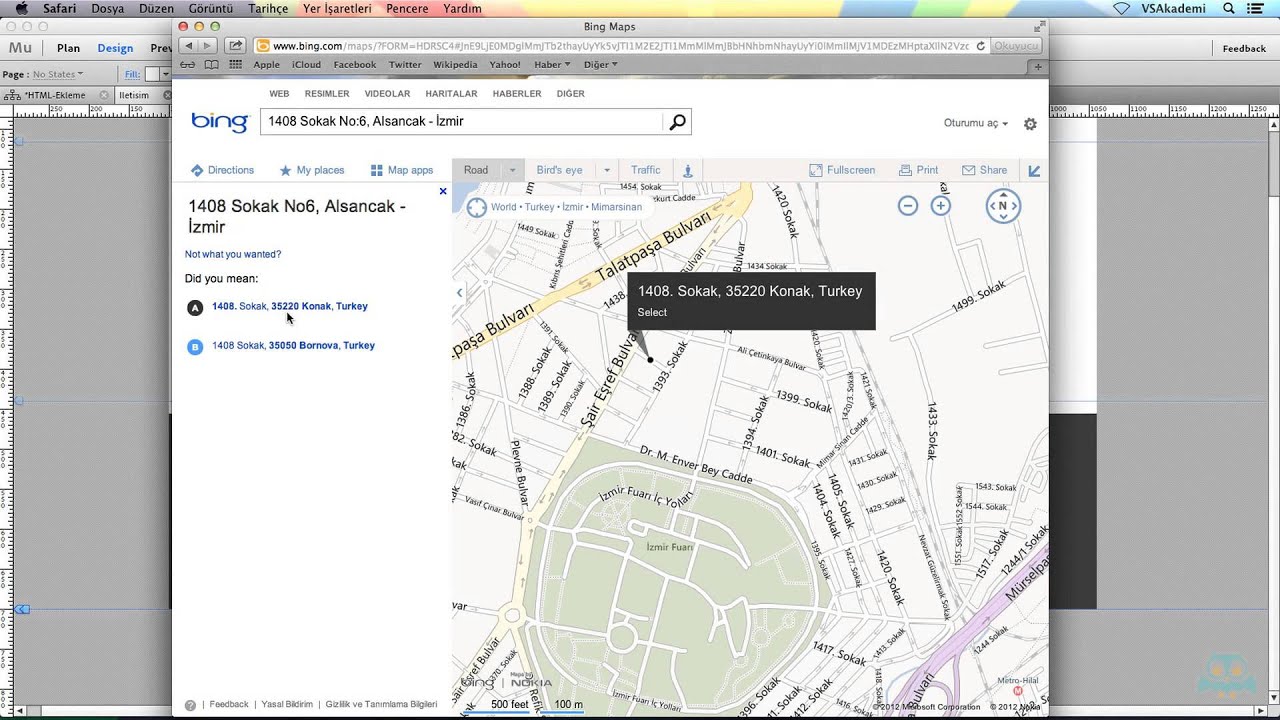The height and width of the screenshot is (720, 1280).
Task: Zoom out the map with the minus button
Action: tap(908, 206)
